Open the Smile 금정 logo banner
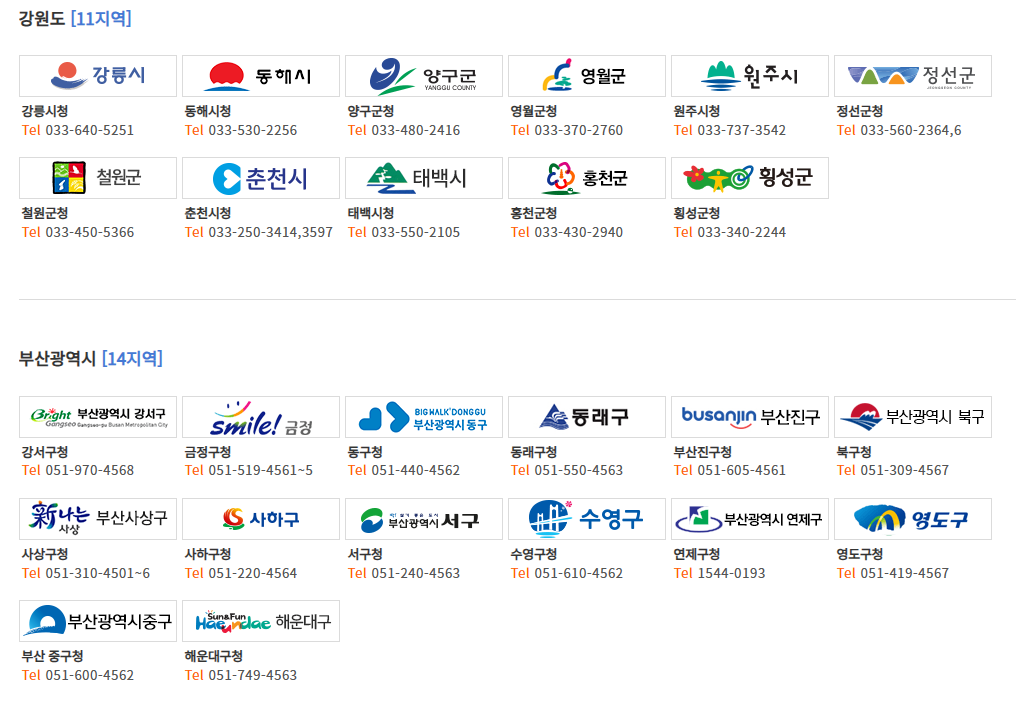The width and height of the screenshot is (1016, 703). click(x=260, y=417)
